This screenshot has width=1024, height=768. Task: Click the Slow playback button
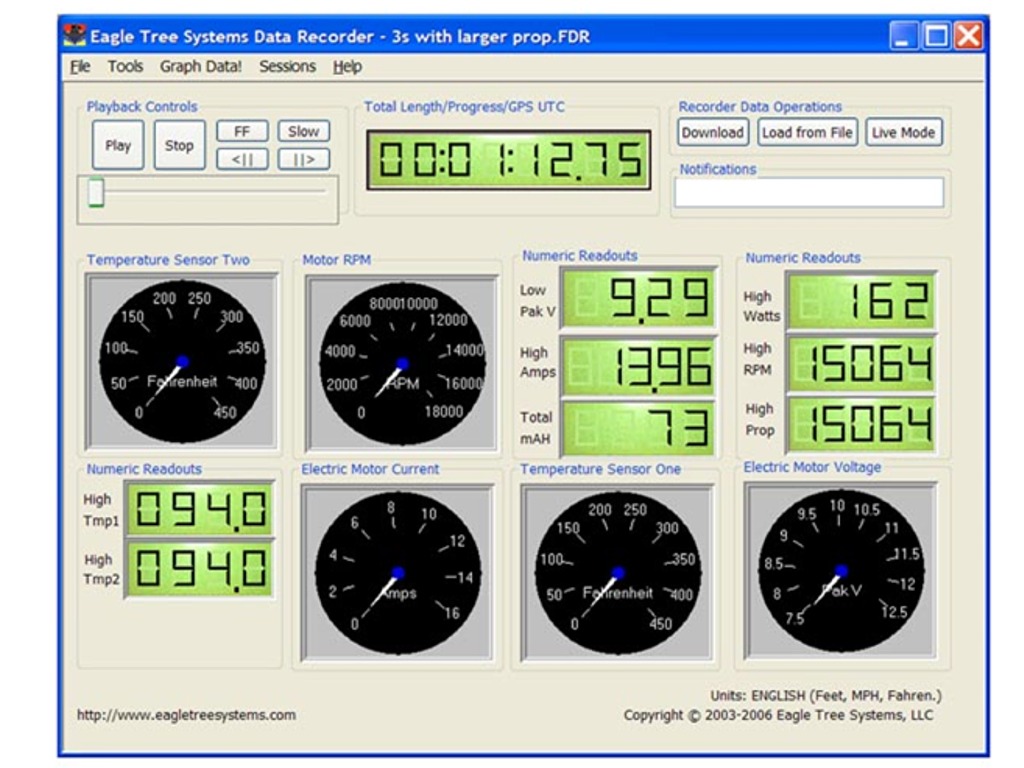[303, 132]
